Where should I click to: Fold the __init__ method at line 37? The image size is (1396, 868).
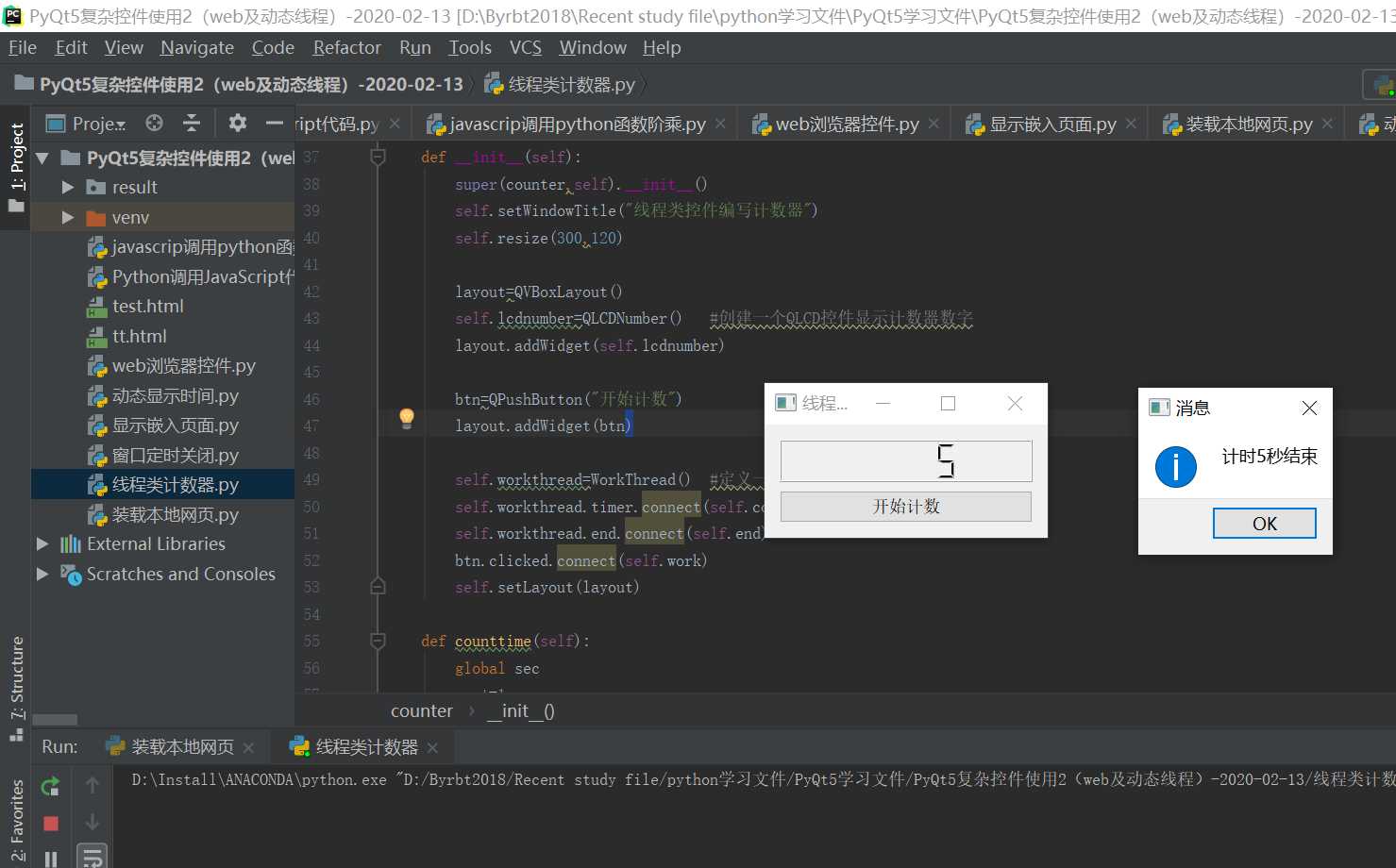click(x=378, y=158)
